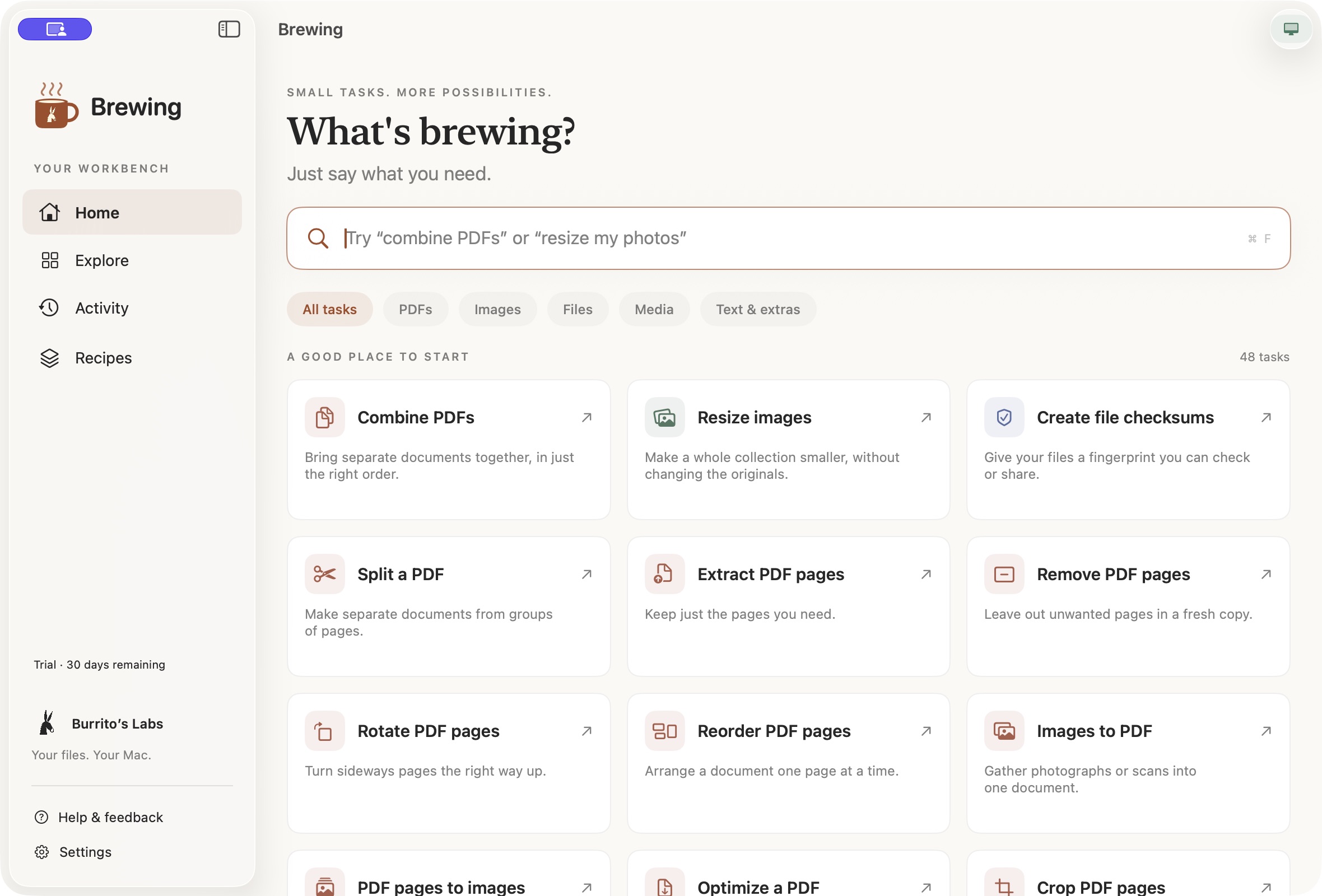This screenshot has height=896, width=1322.
Task: Click the Split a PDF scissors icon
Action: 324,574
